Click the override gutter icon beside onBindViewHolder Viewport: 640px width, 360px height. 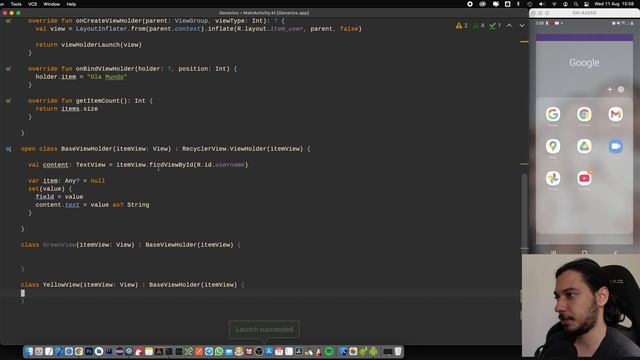(x=8, y=69)
